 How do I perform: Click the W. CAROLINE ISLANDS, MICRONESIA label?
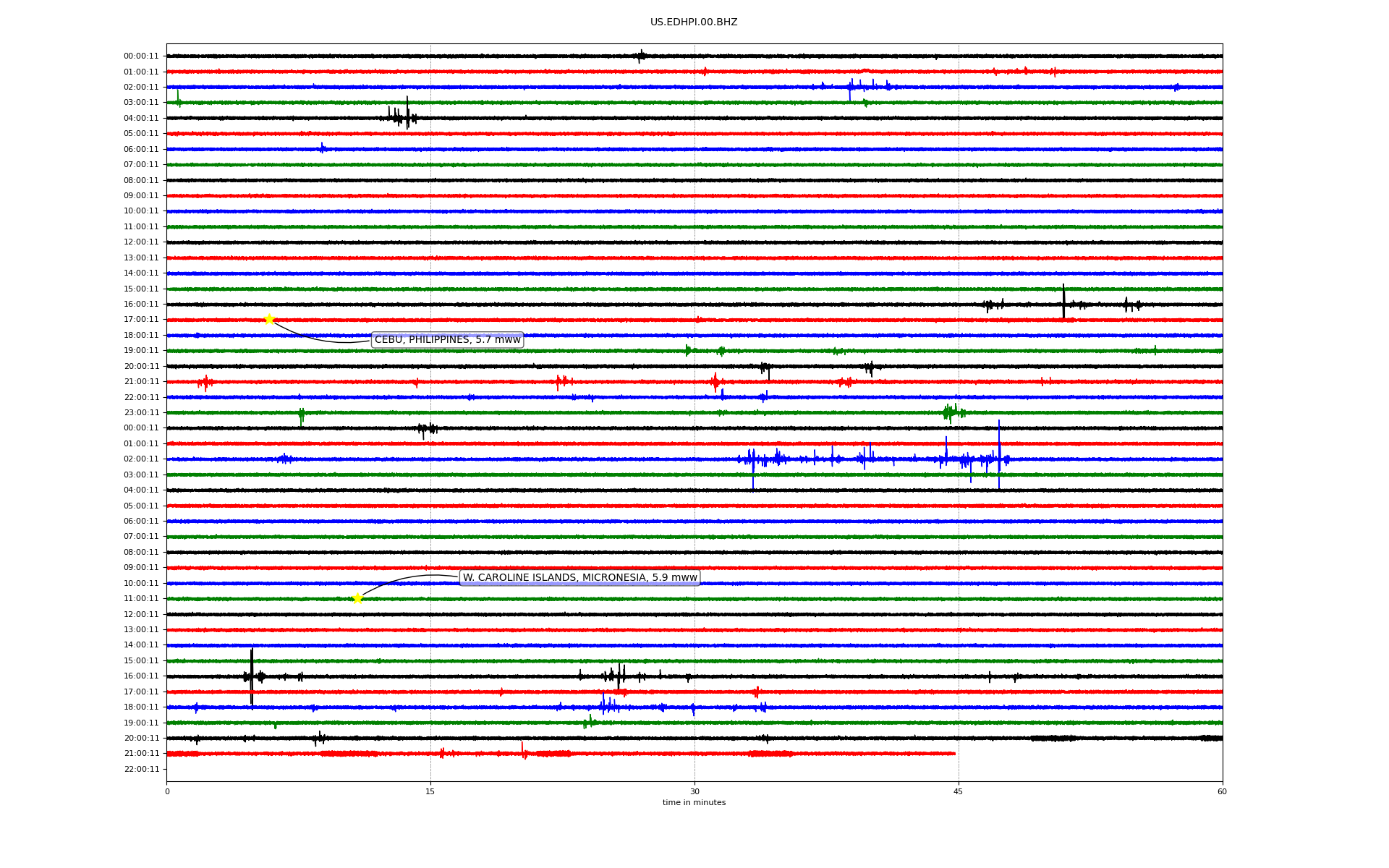point(579,577)
